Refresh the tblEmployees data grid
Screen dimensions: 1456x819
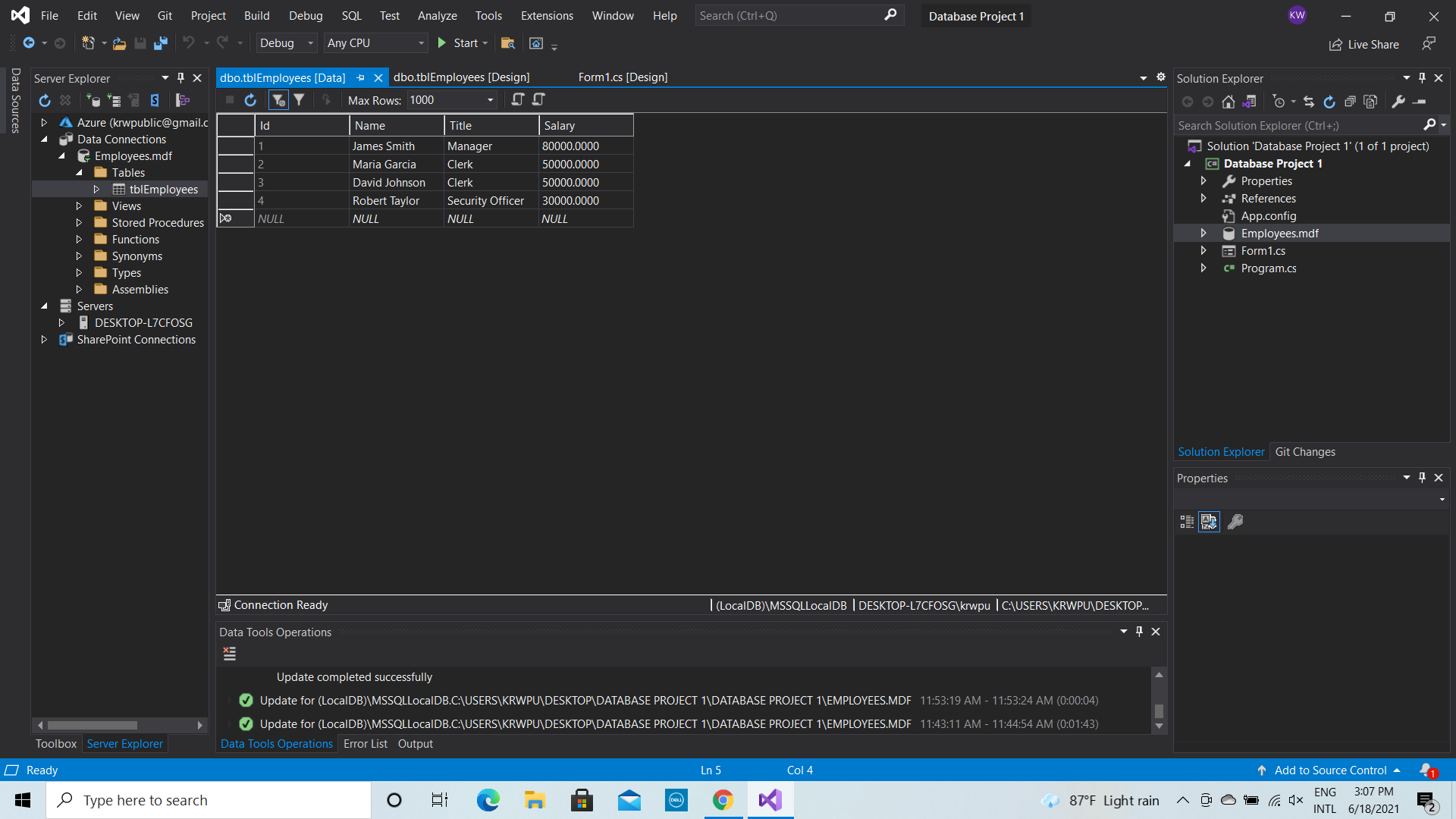click(250, 100)
